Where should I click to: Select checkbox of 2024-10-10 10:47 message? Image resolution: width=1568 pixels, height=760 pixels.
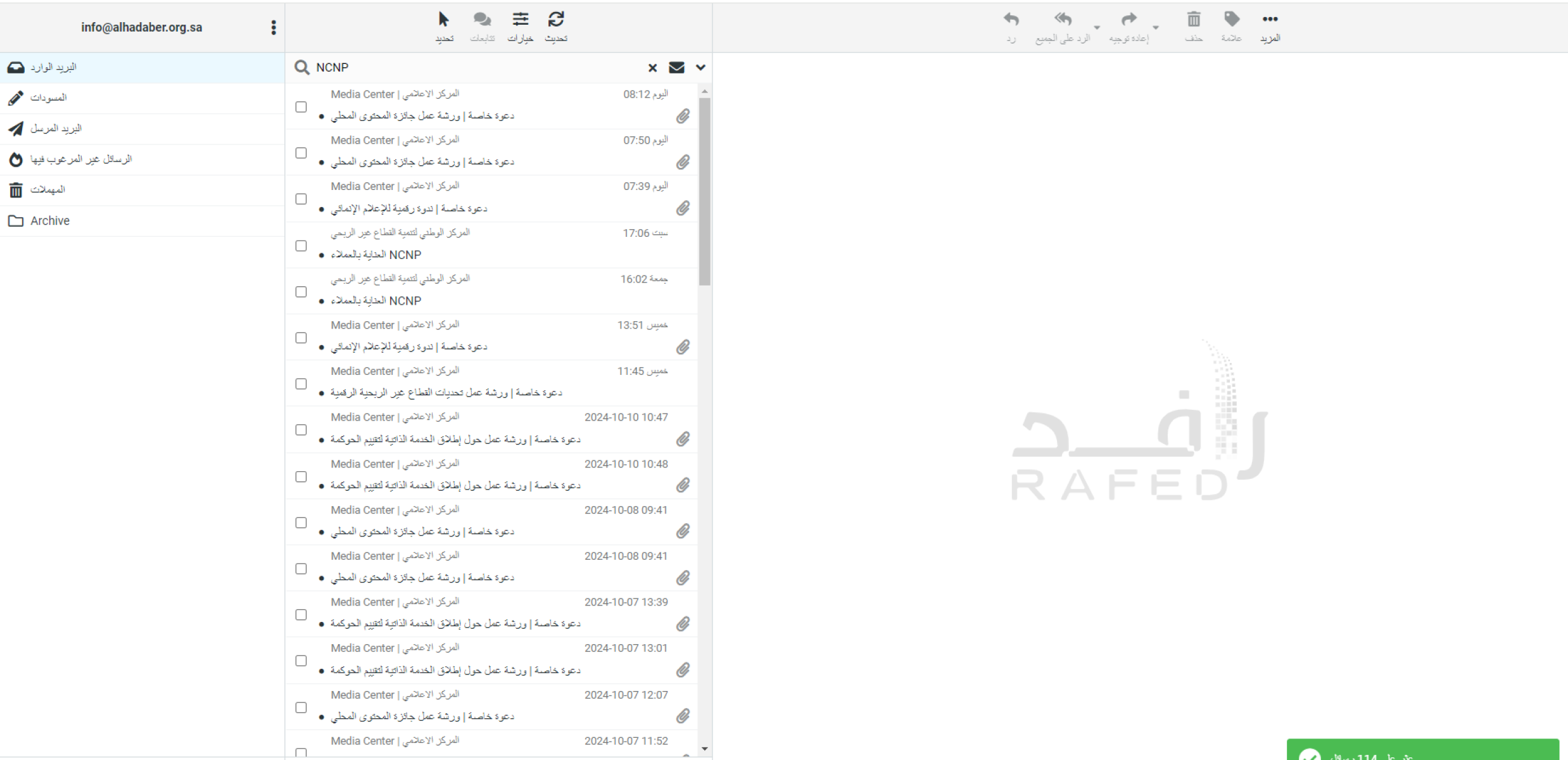pos(301,430)
